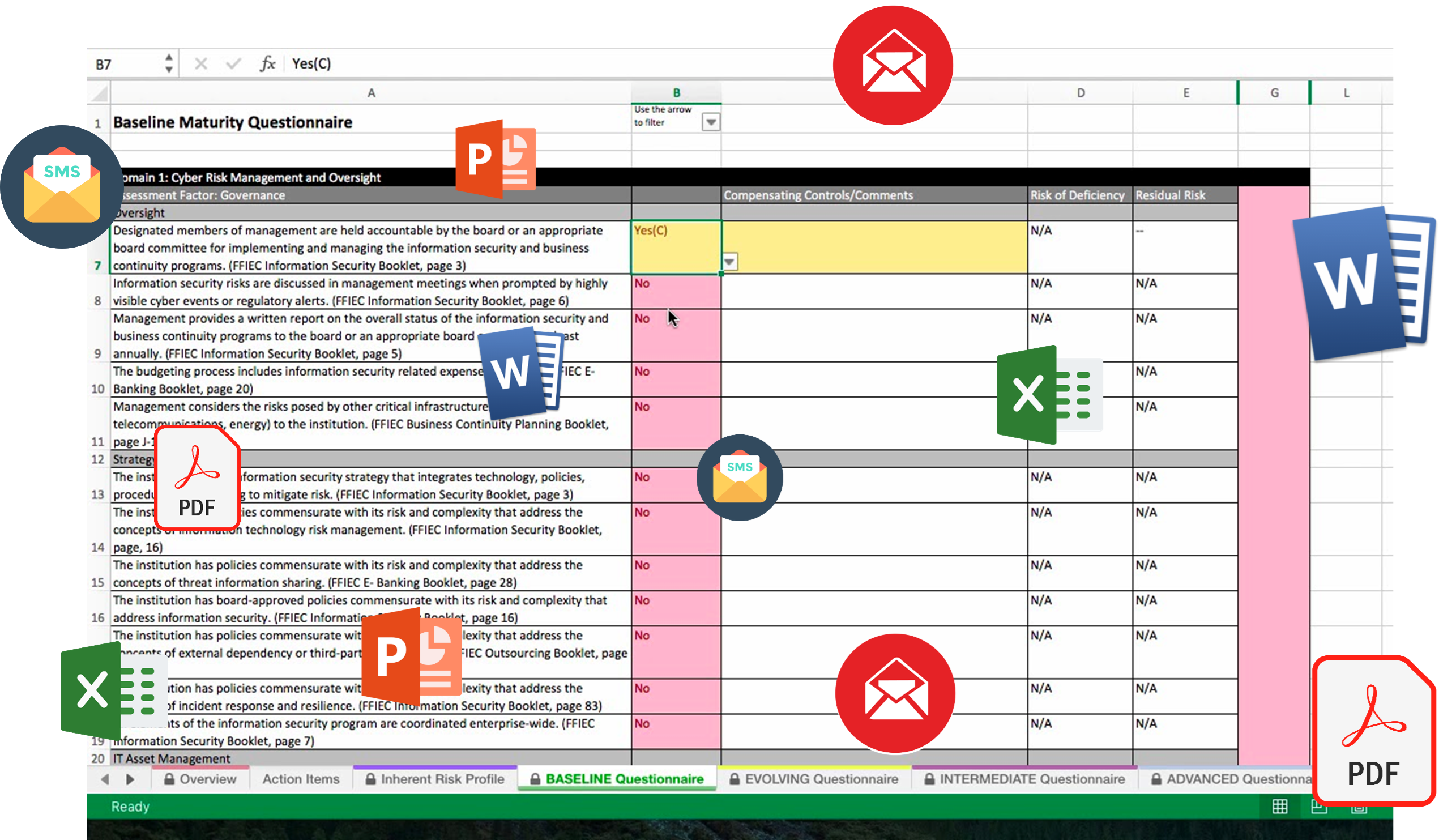1456x840 pixels.
Task: Click the 'Assessment Factor: Governance' cell
Action: pos(371,195)
